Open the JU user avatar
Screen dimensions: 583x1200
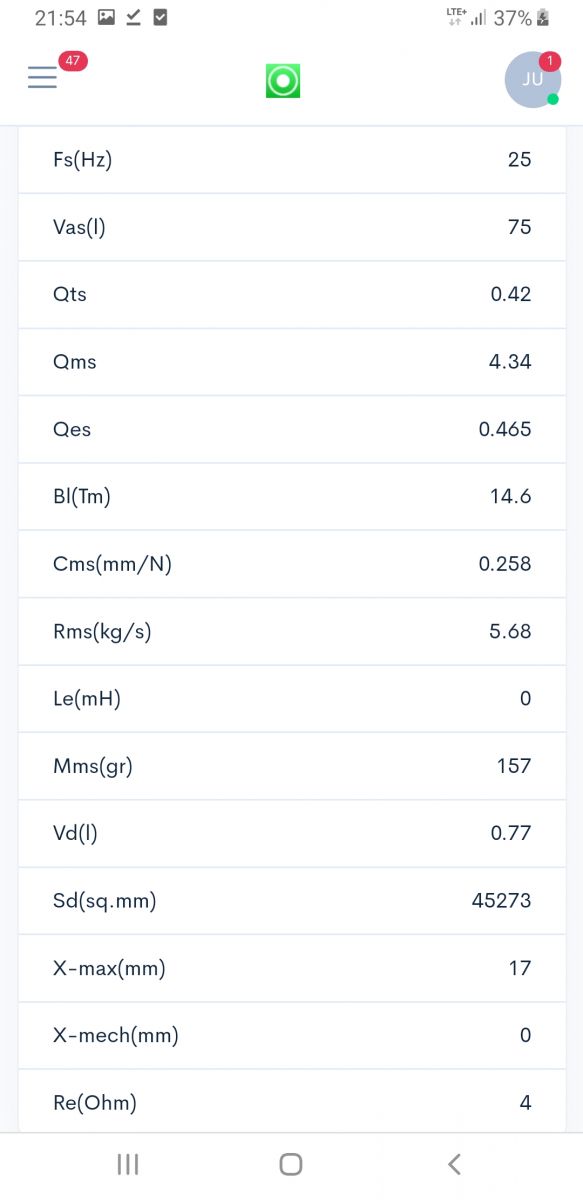pos(532,79)
